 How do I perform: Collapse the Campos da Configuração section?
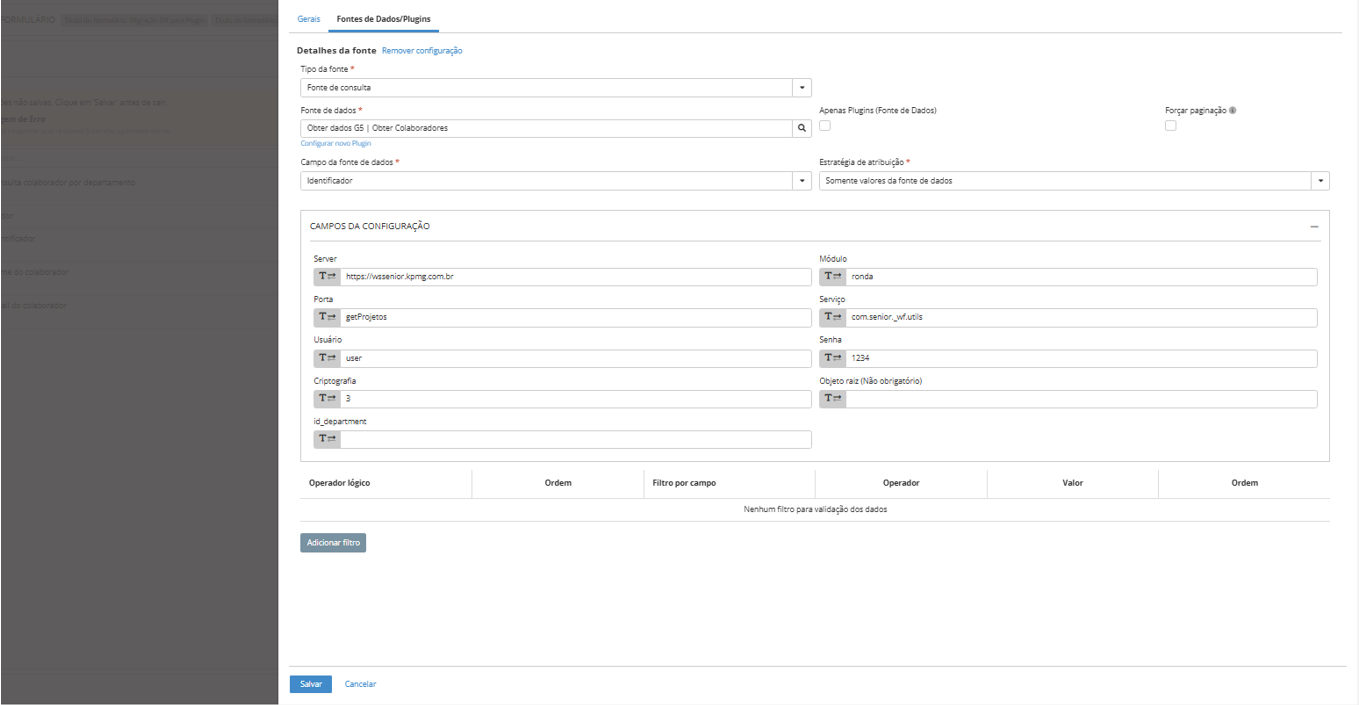pos(1314,227)
